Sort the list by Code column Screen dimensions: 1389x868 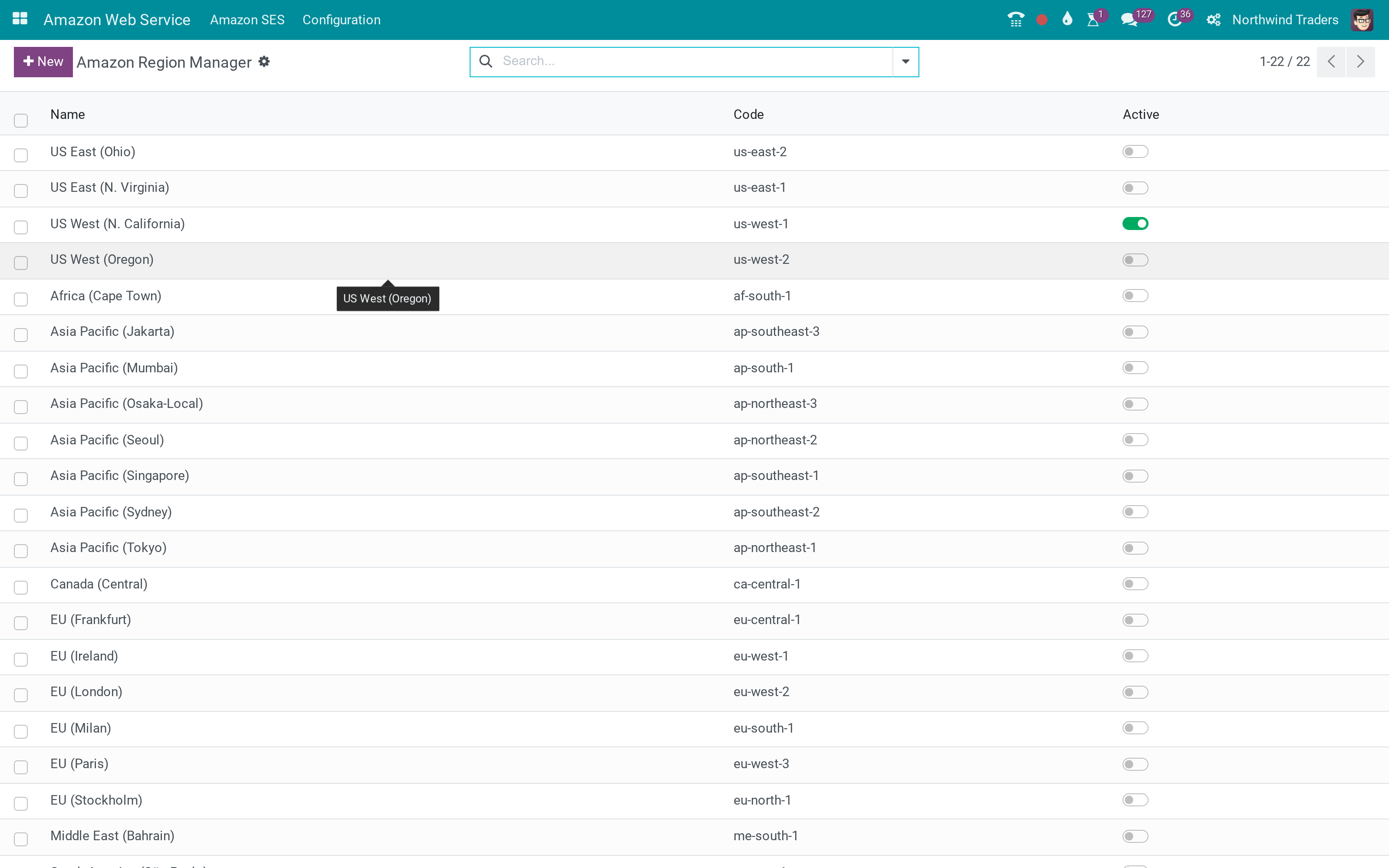pyautogui.click(x=748, y=114)
